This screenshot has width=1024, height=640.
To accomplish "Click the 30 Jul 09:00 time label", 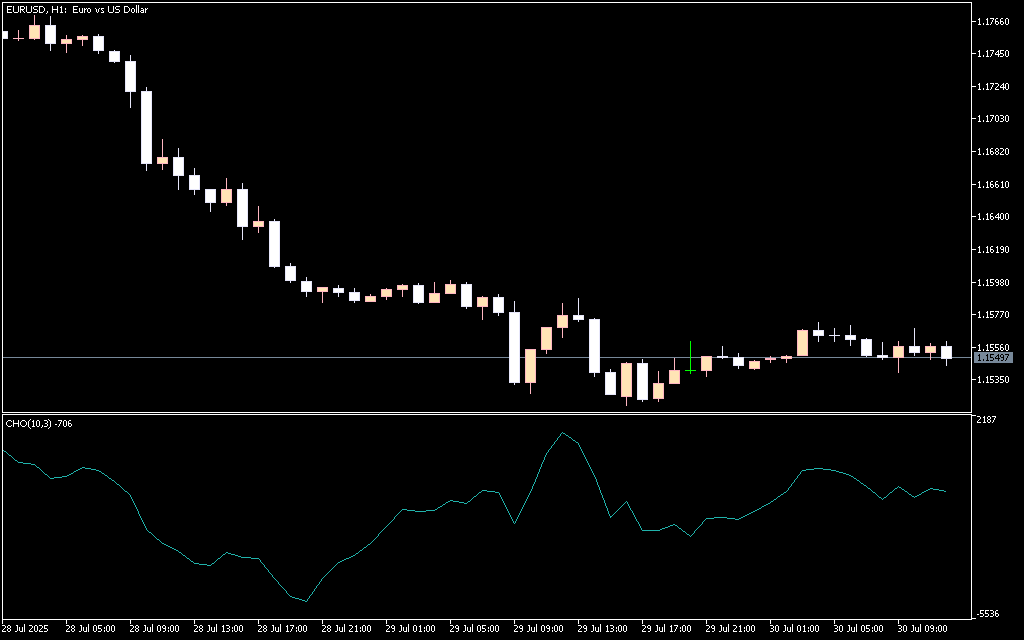I will pos(924,629).
